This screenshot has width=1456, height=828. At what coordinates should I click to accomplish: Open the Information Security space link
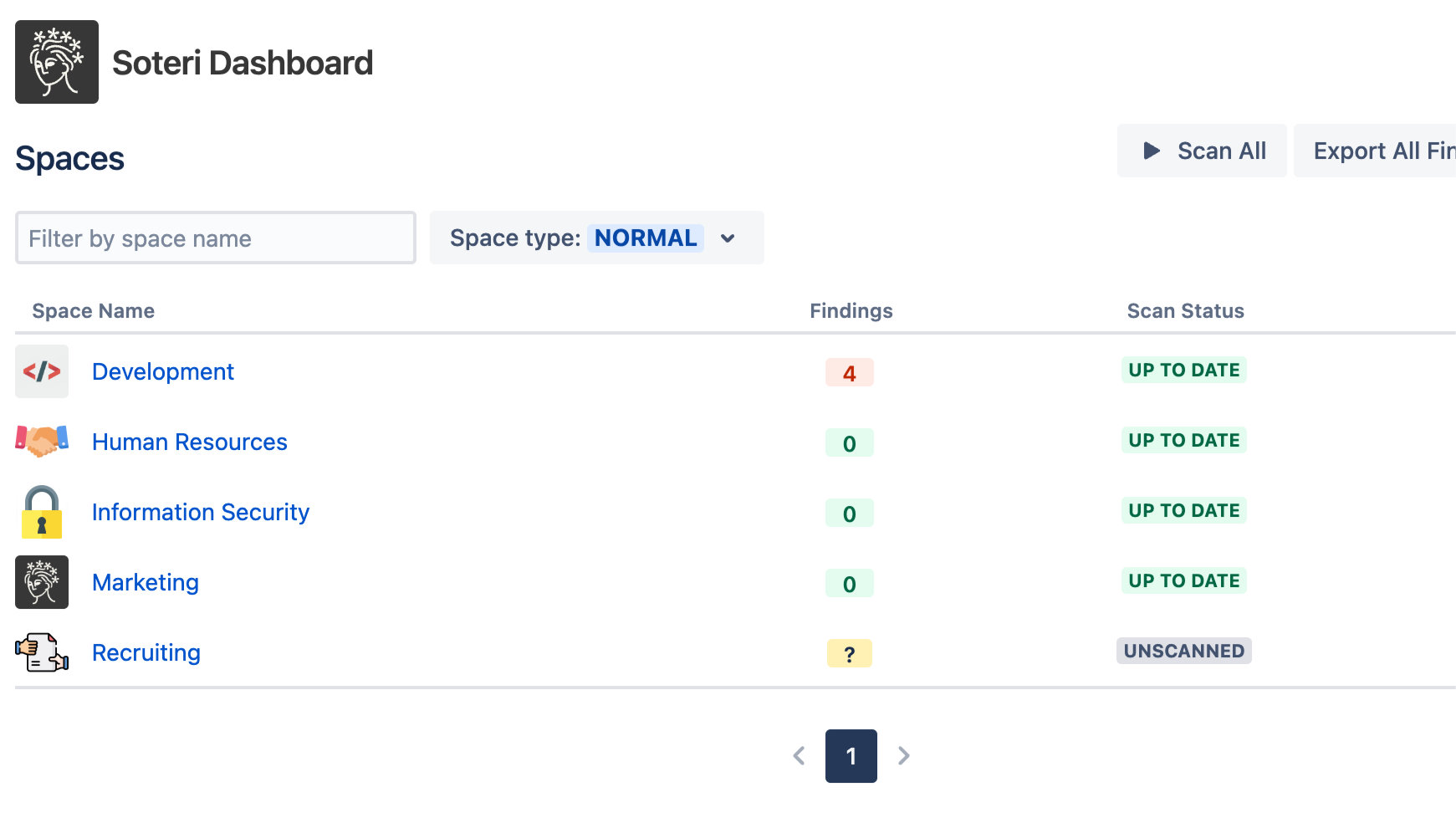(201, 512)
